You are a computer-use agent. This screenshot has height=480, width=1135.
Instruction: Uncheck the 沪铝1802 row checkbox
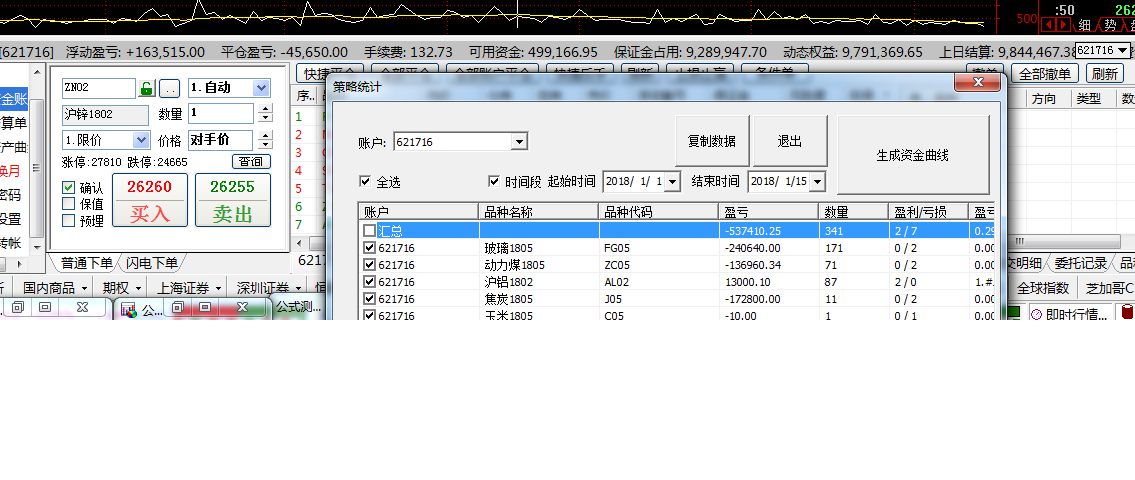click(x=369, y=282)
